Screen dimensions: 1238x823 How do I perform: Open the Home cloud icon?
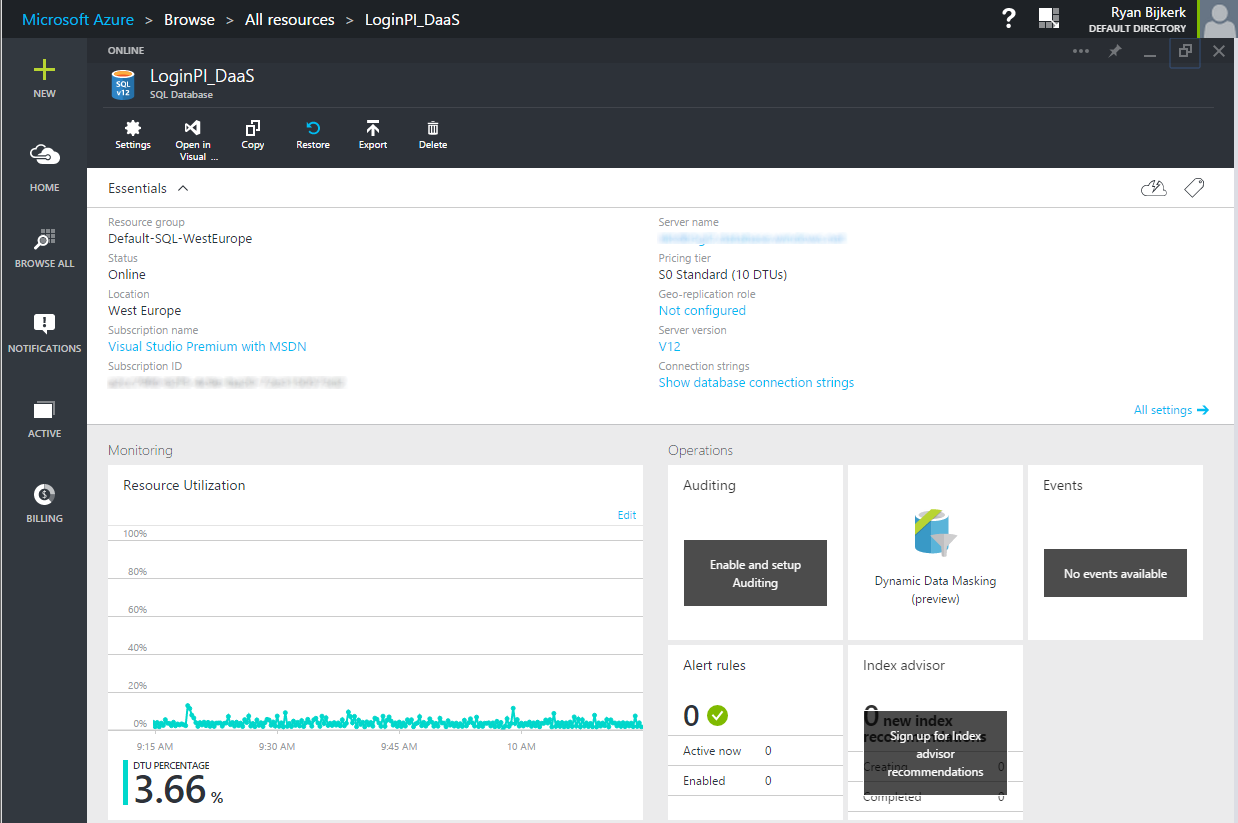pyautogui.click(x=44, y=155)
